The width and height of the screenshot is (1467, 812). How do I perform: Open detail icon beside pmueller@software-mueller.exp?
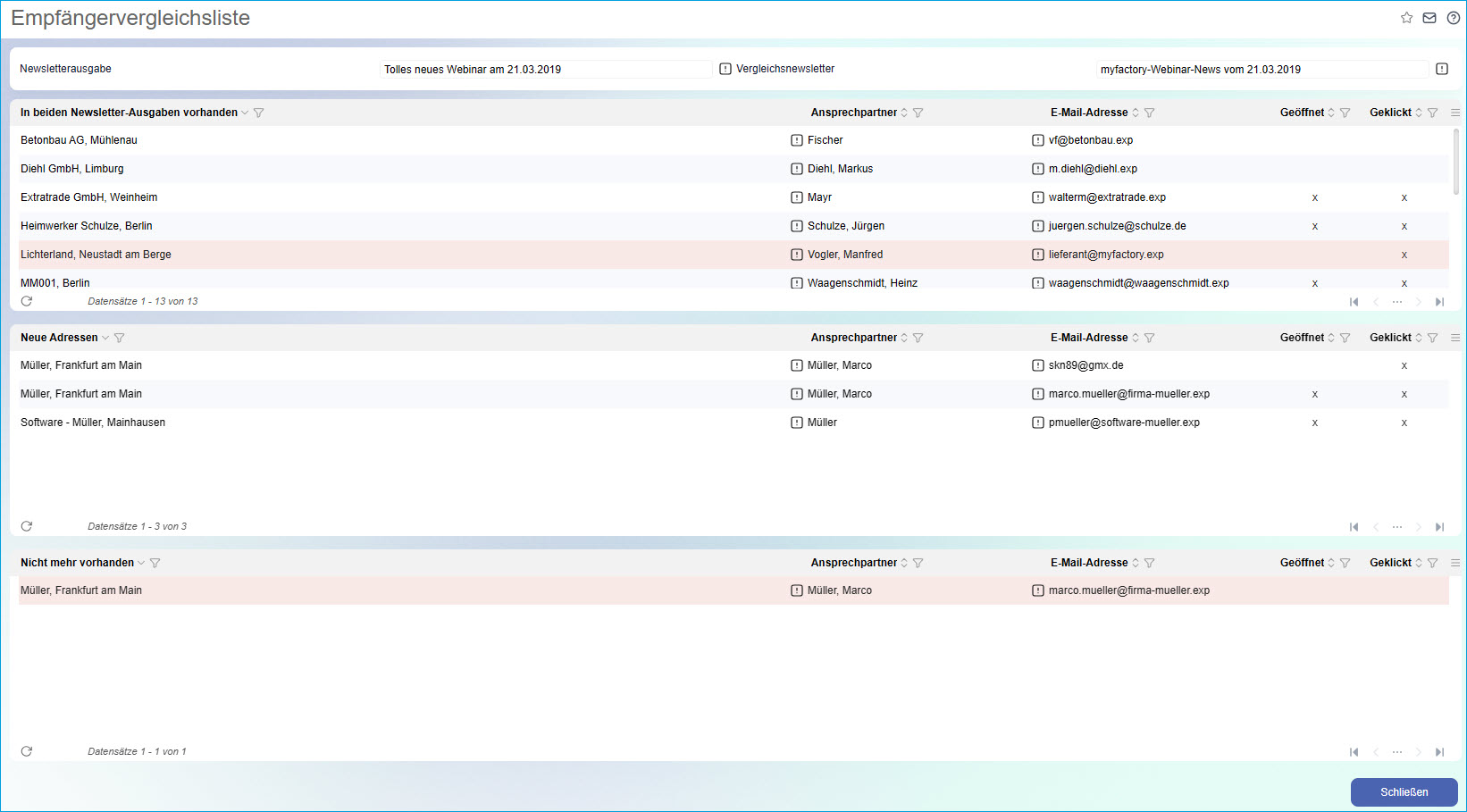pyautogui.click(x=1038, y=423)
